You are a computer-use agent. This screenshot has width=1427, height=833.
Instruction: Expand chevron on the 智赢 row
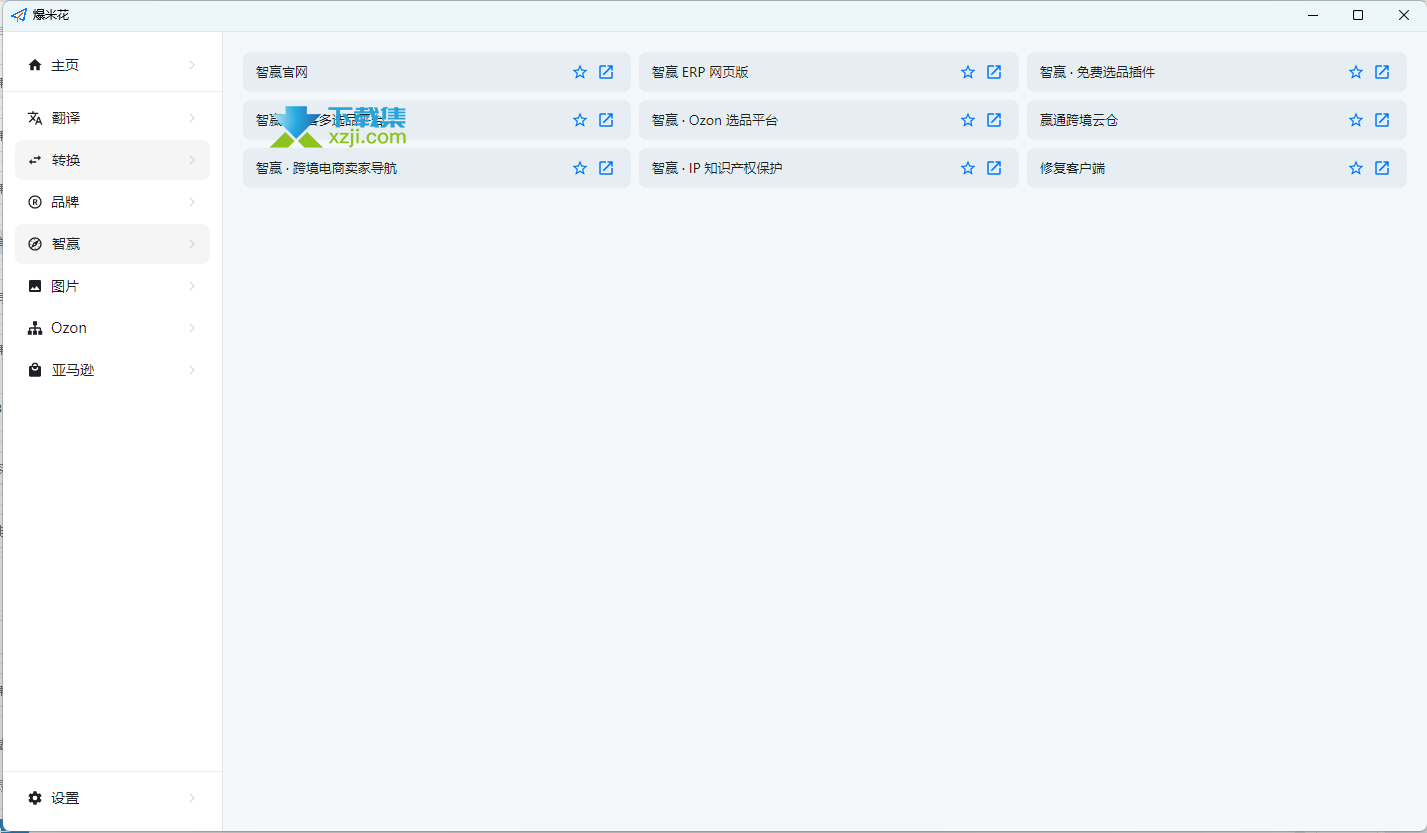(x=192, y=244)
